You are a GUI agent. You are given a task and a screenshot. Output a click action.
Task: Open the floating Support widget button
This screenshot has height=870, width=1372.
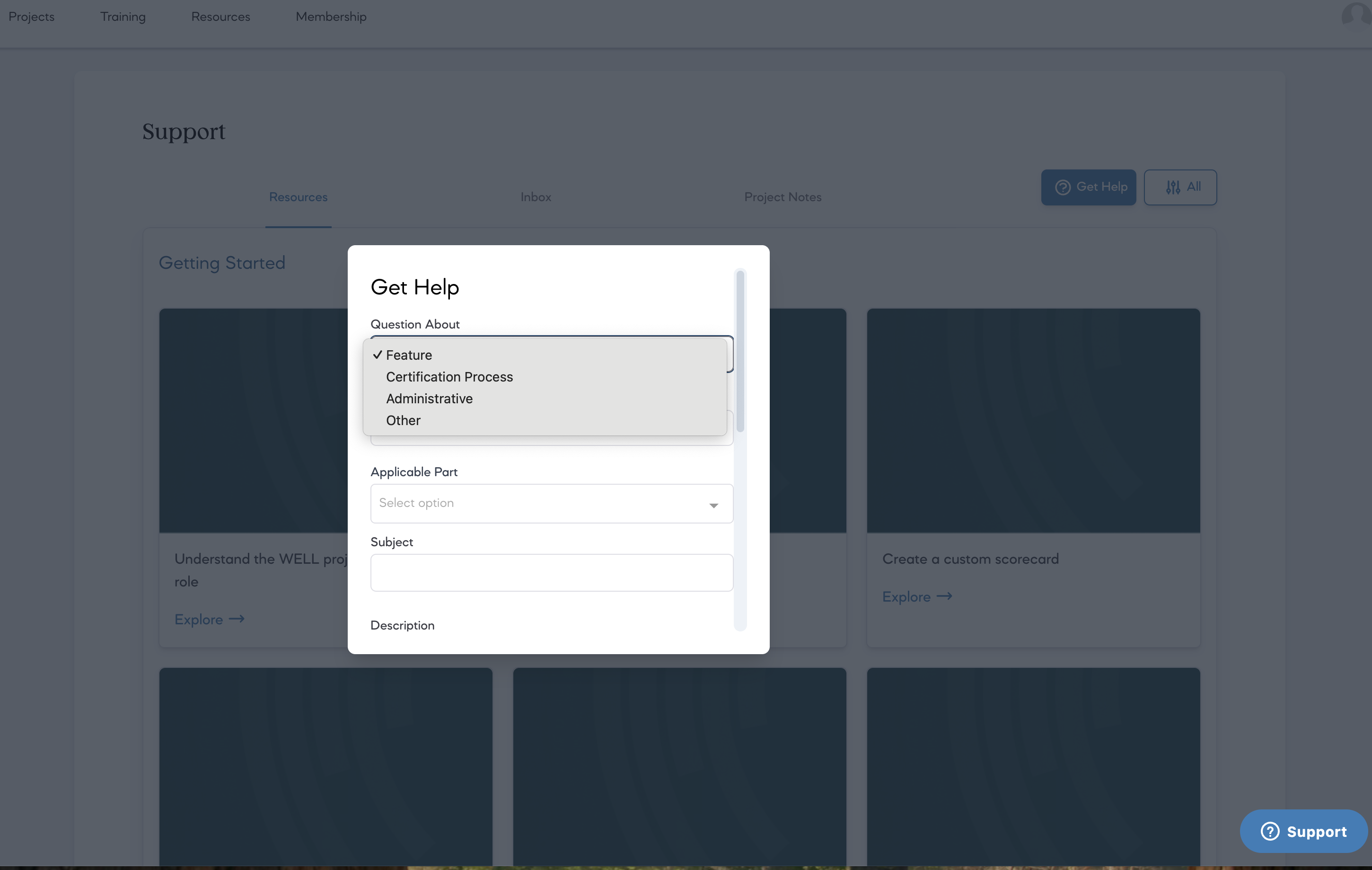click(1303, 831)
